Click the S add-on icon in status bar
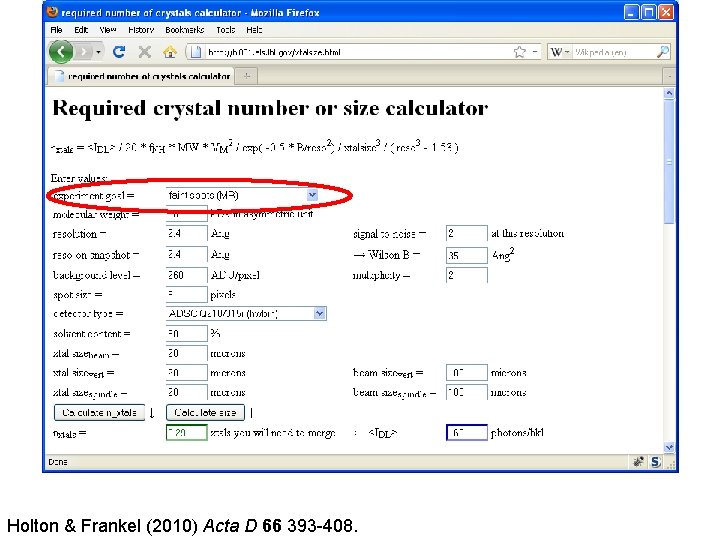This screenshot has height=540, width=720. pos(656,462)
